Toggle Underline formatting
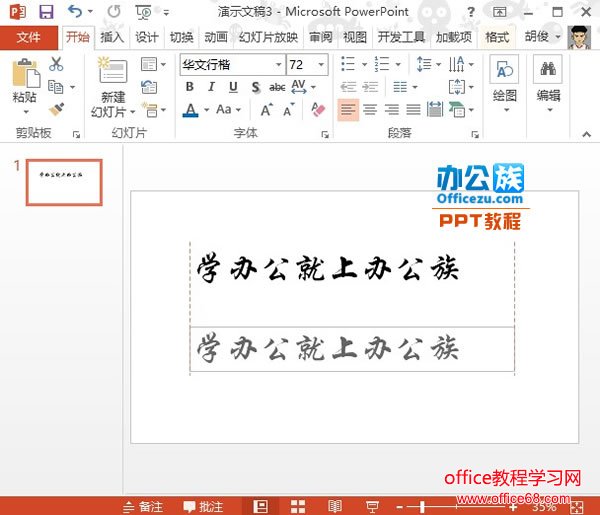Image resolution: width=600 pixels, height=515 pixels. [233, 87]
